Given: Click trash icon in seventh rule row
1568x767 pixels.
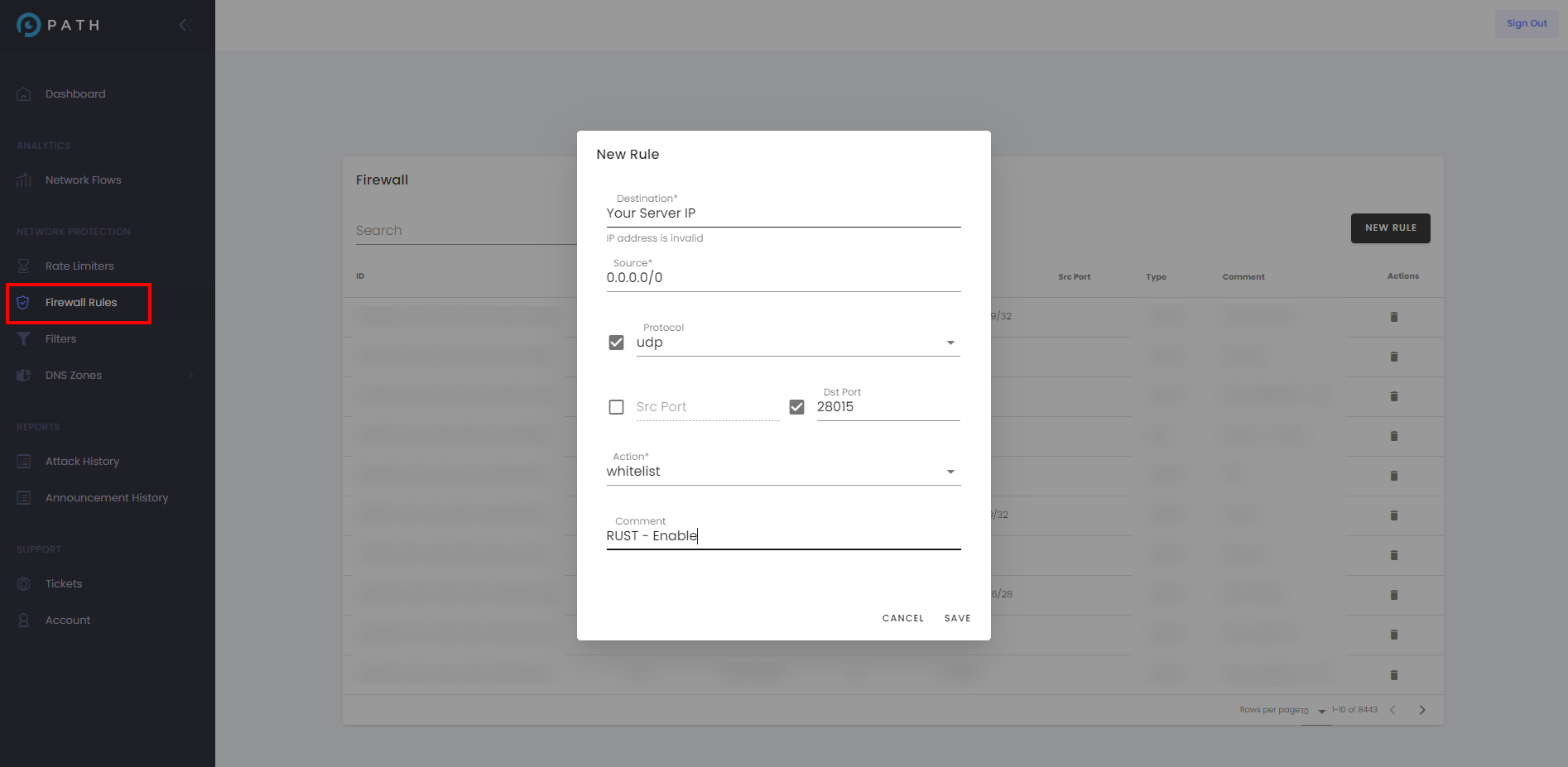Looking at the screenshot, I should (1394, 555).
